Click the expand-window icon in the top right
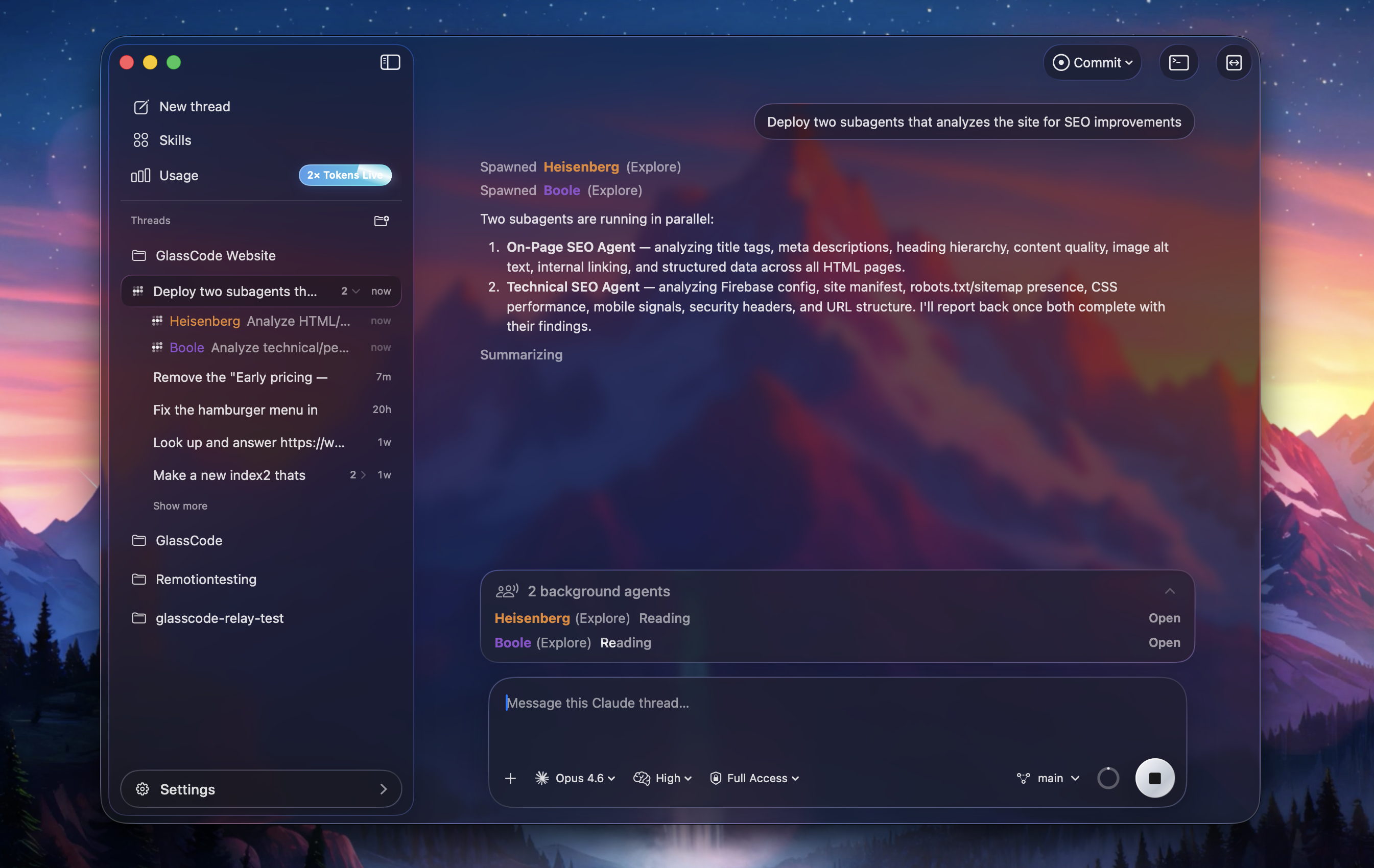1374x868 pixels. pyautogui.click(x=1233, y=62)
